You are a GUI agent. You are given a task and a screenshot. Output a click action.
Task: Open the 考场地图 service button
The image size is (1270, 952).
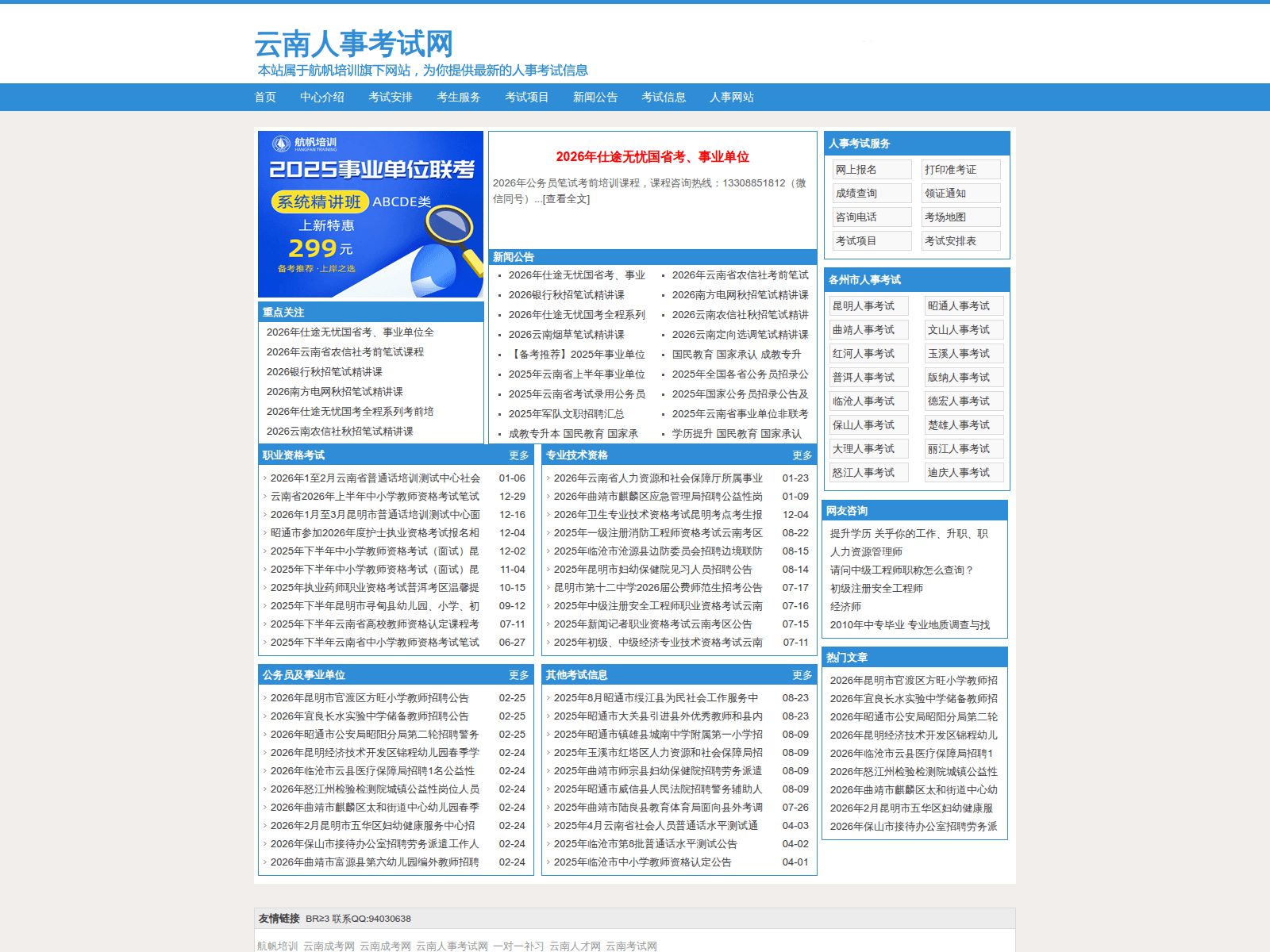960,217
